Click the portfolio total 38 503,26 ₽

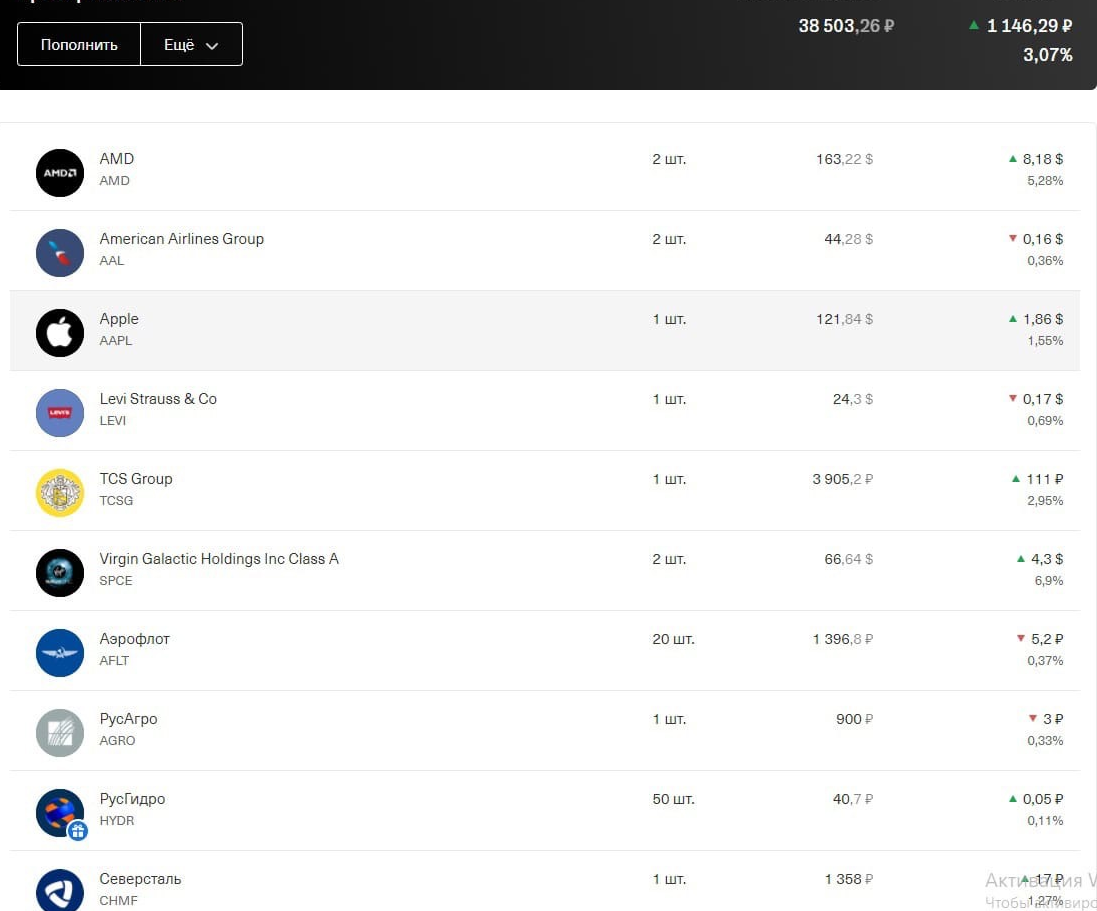pos(845,26)
